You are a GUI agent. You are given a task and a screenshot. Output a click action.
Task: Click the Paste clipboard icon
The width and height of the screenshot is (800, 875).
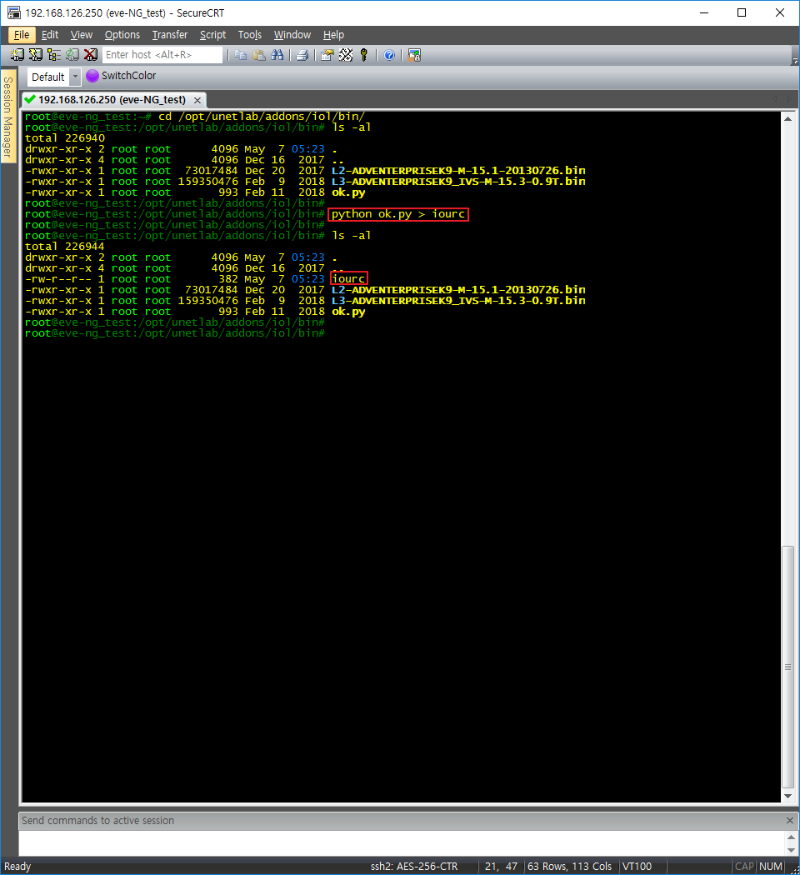click(x=259, y=55)
